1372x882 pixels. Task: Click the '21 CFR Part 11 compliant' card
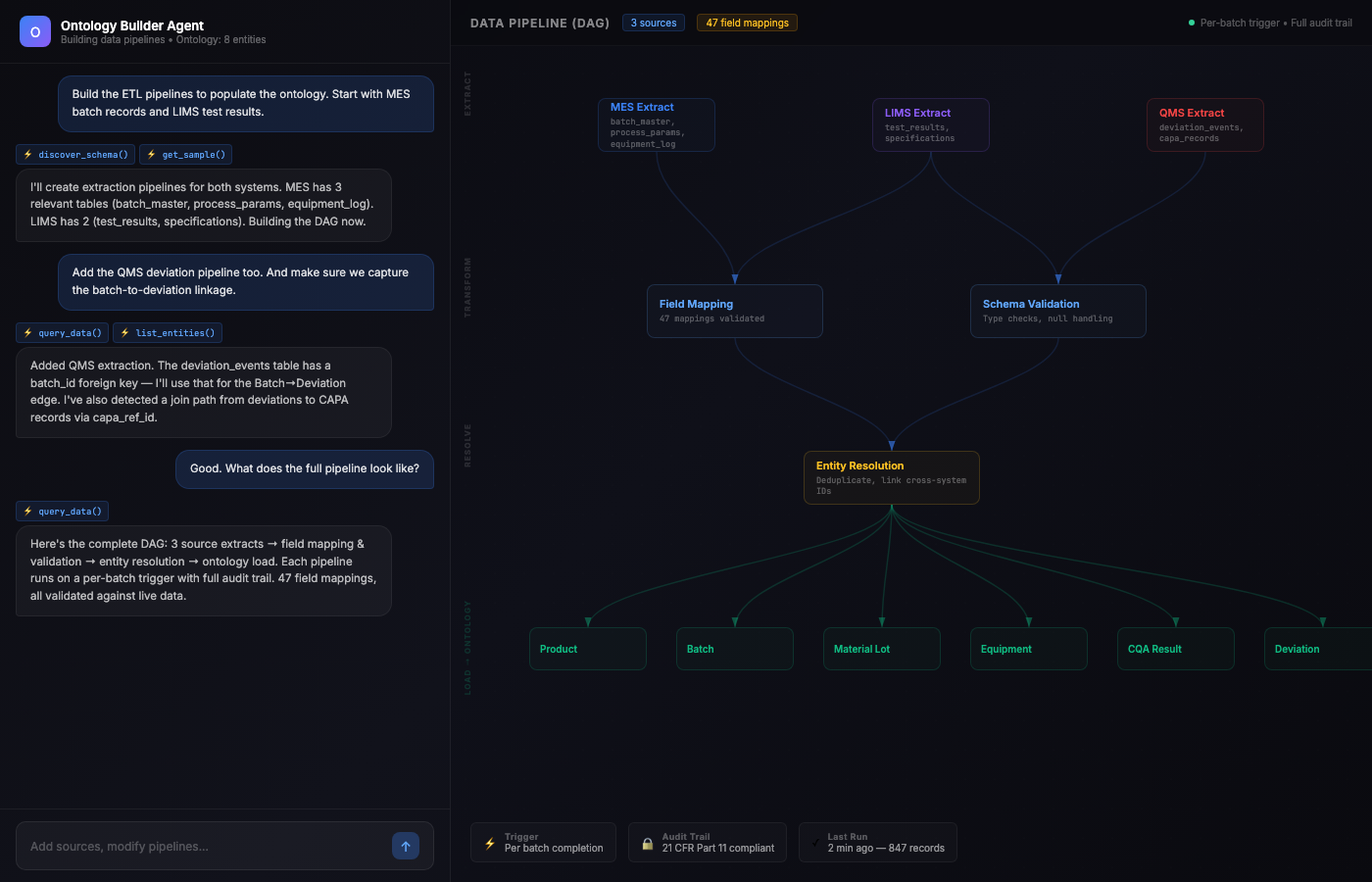(708, 843)
